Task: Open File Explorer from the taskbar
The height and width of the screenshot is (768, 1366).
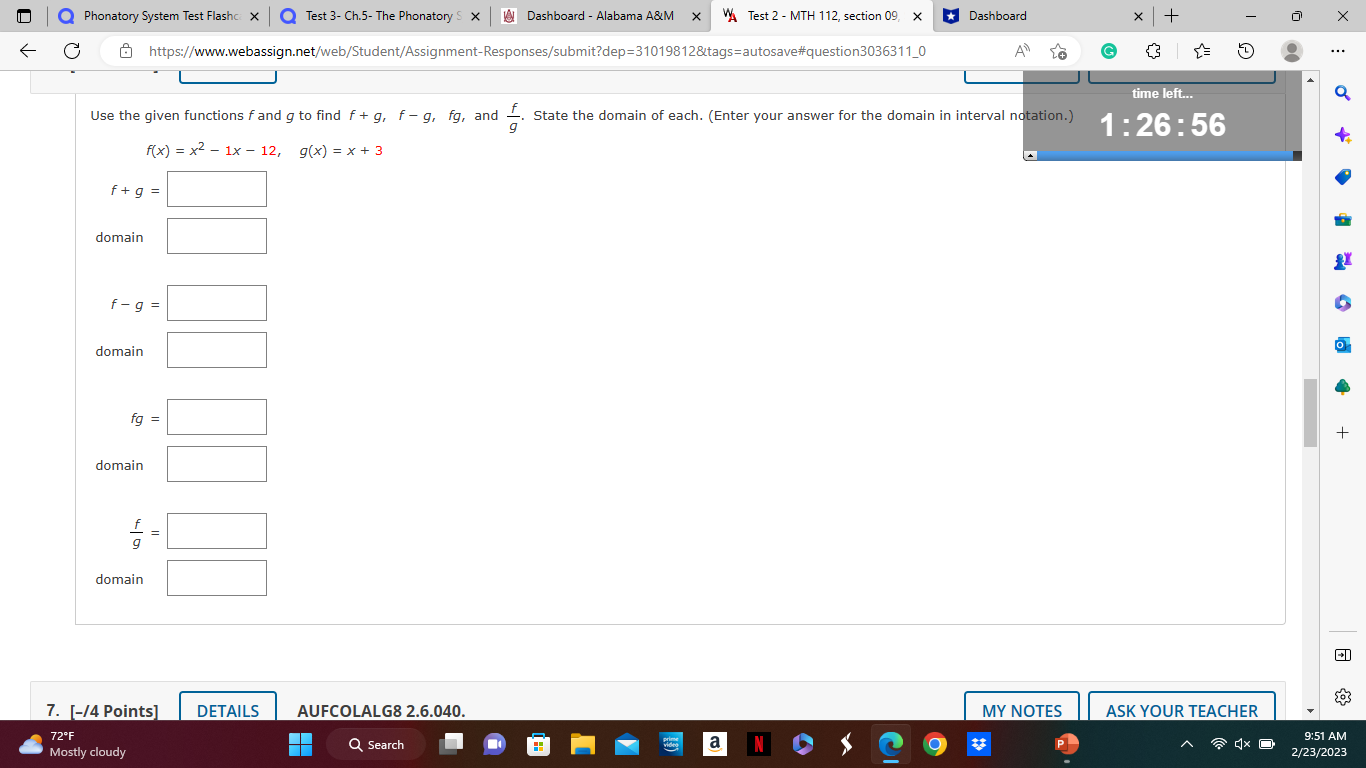Action: (582, 744)
